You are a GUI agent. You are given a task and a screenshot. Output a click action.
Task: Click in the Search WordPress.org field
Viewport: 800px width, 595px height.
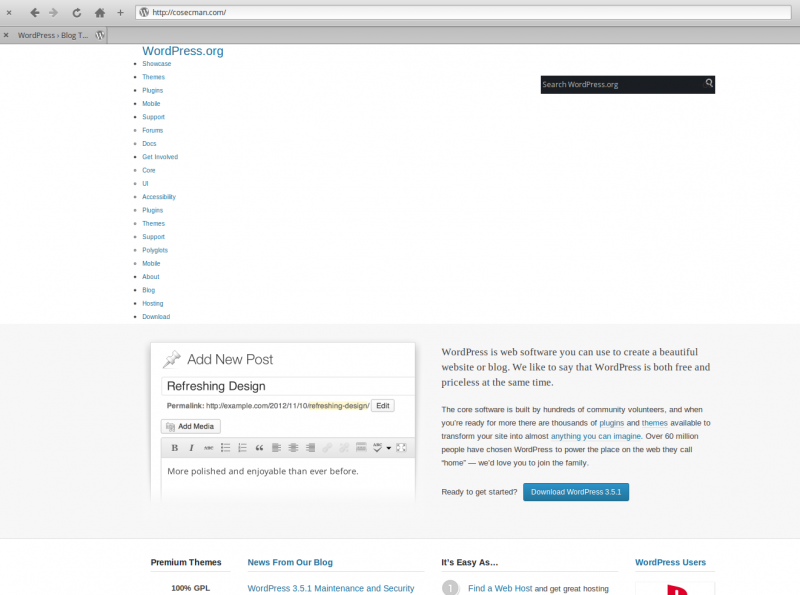[x=620, y=85]
